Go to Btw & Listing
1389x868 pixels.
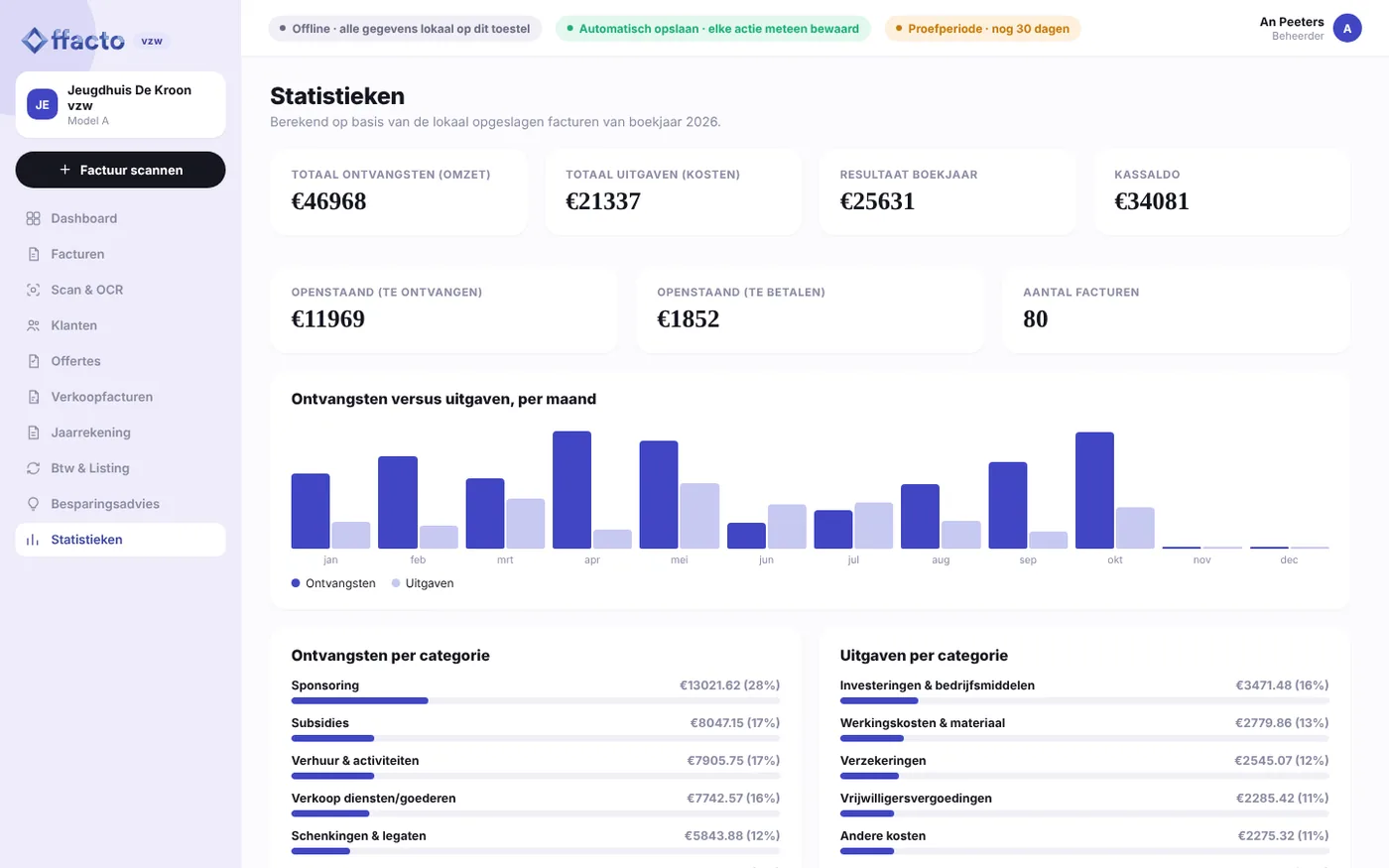pyautogui.click(x=120, y=468)
